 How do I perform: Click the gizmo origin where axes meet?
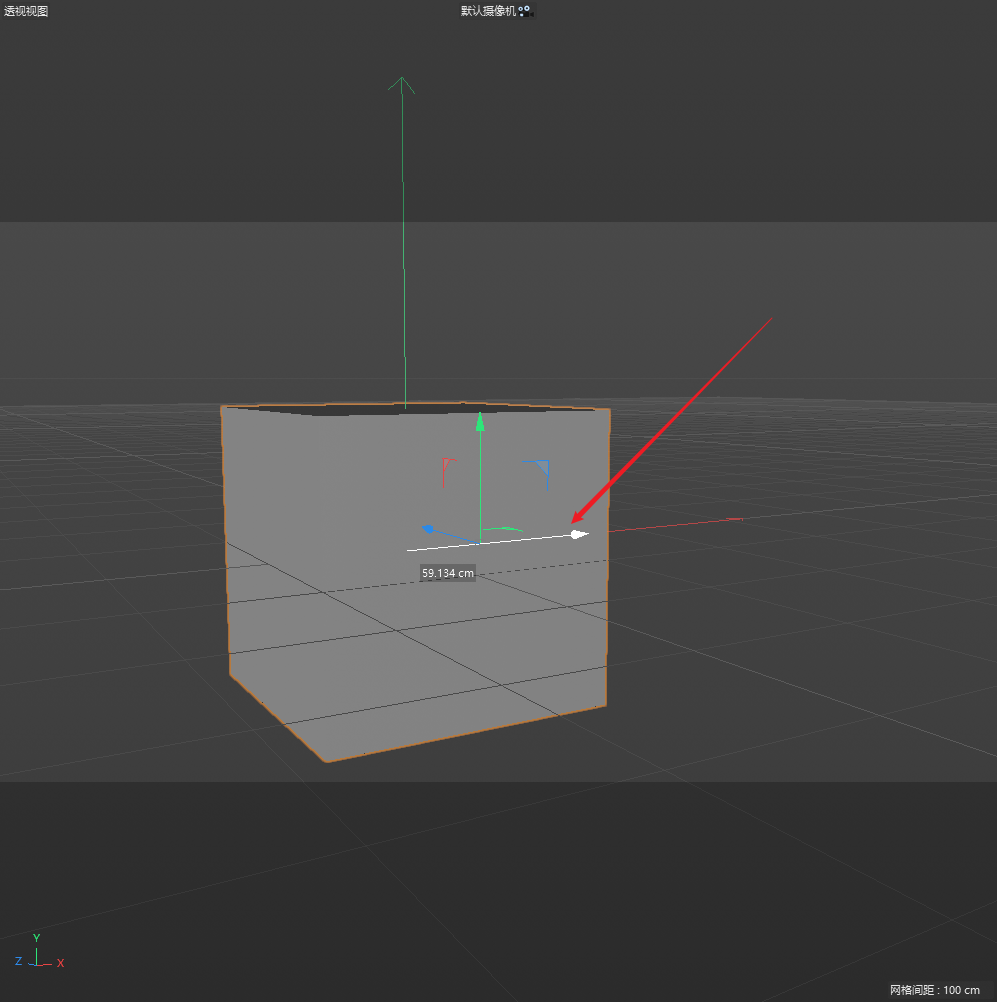[x=480, y=542]
